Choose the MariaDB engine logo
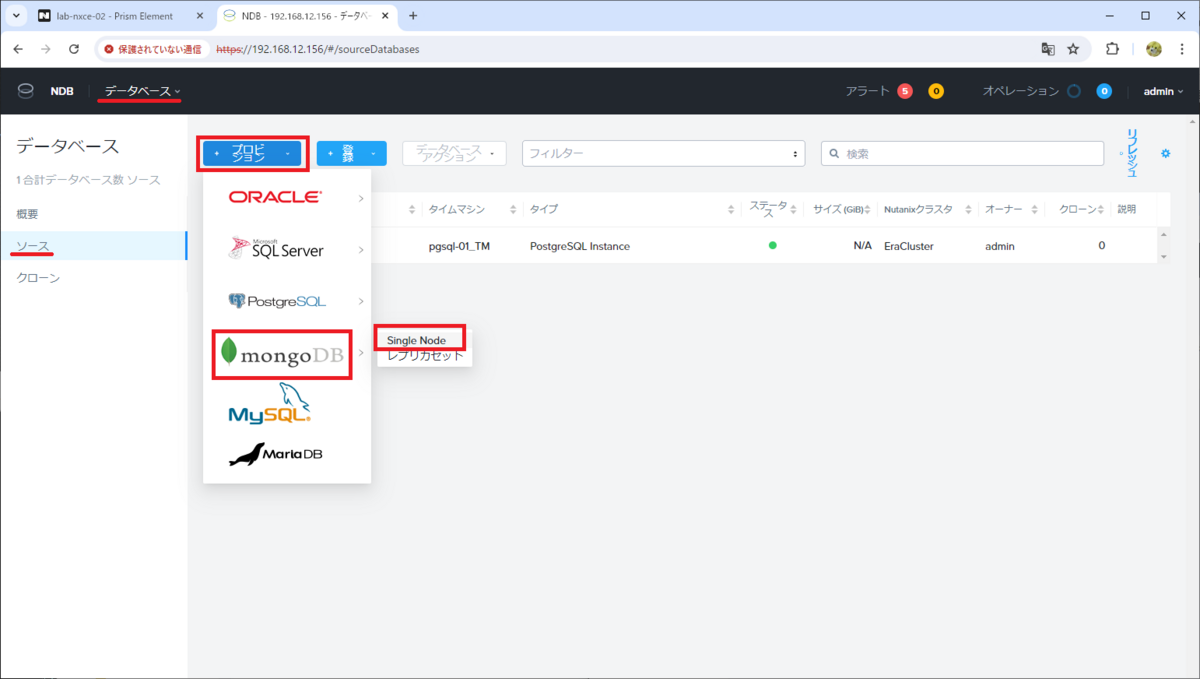1200x679 pixels. pos(276,455)
